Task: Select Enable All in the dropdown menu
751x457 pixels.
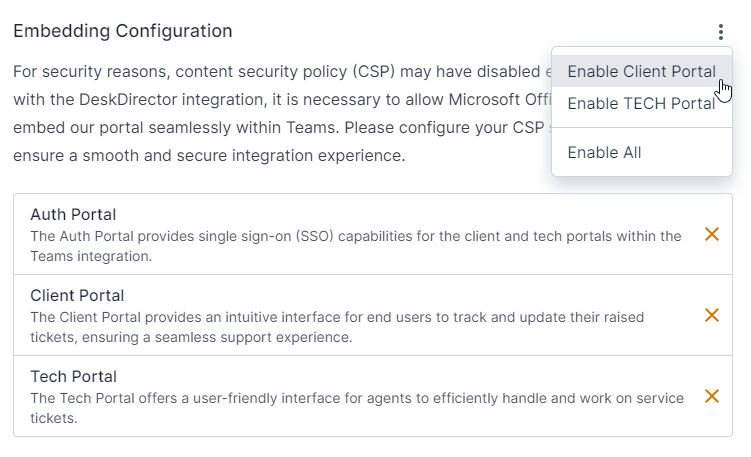Action: tap(642, 152)
